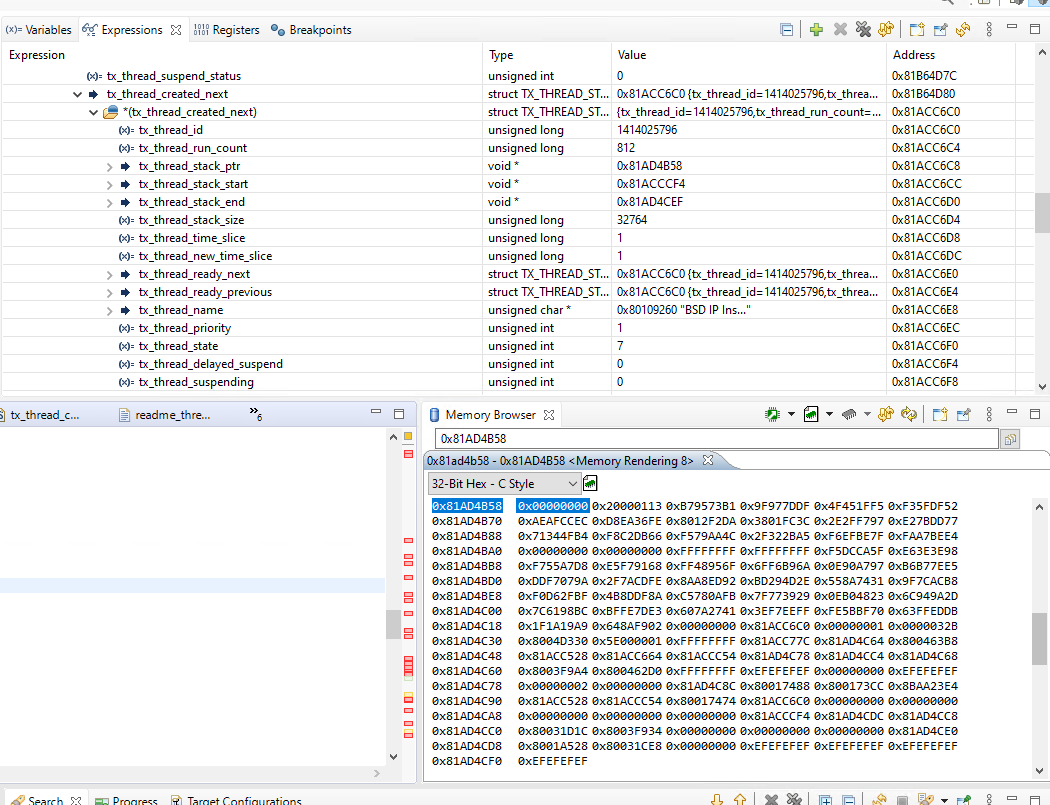Open Memory Browser in new window
The image size is (1050, 805).
click(x=938, y=413)
